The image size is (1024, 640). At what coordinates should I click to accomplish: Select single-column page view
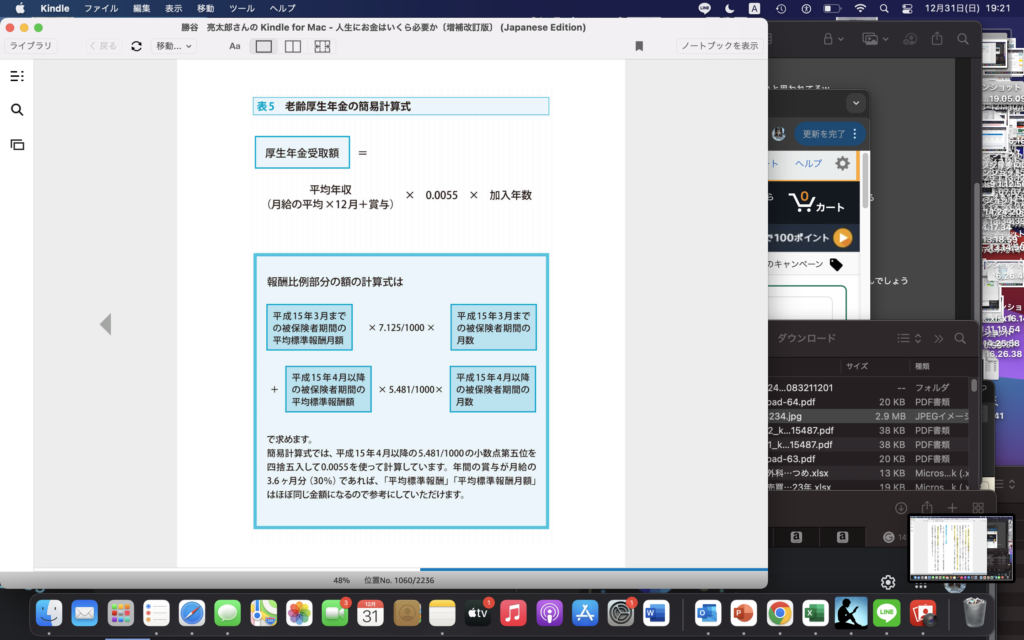(x=264, y=46)
